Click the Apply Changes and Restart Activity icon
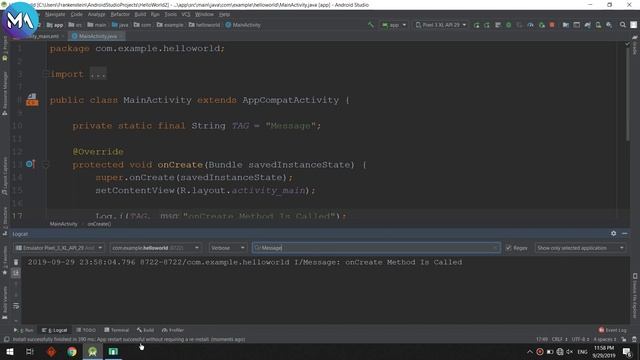Viewport: 640px width, 360px height. pyautogui.click(x=487, y=25)
